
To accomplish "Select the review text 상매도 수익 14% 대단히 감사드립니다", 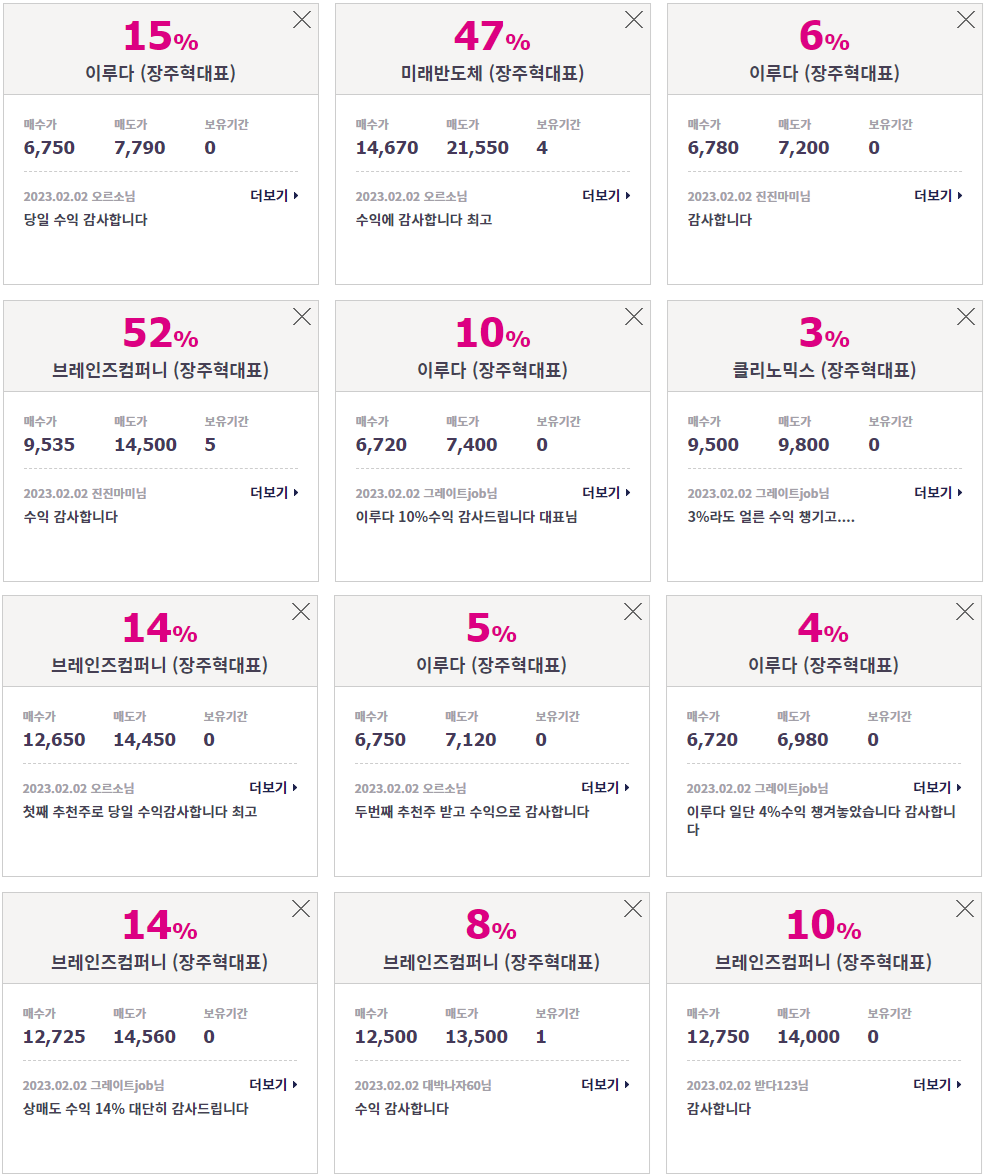I will coord(136,1108).
